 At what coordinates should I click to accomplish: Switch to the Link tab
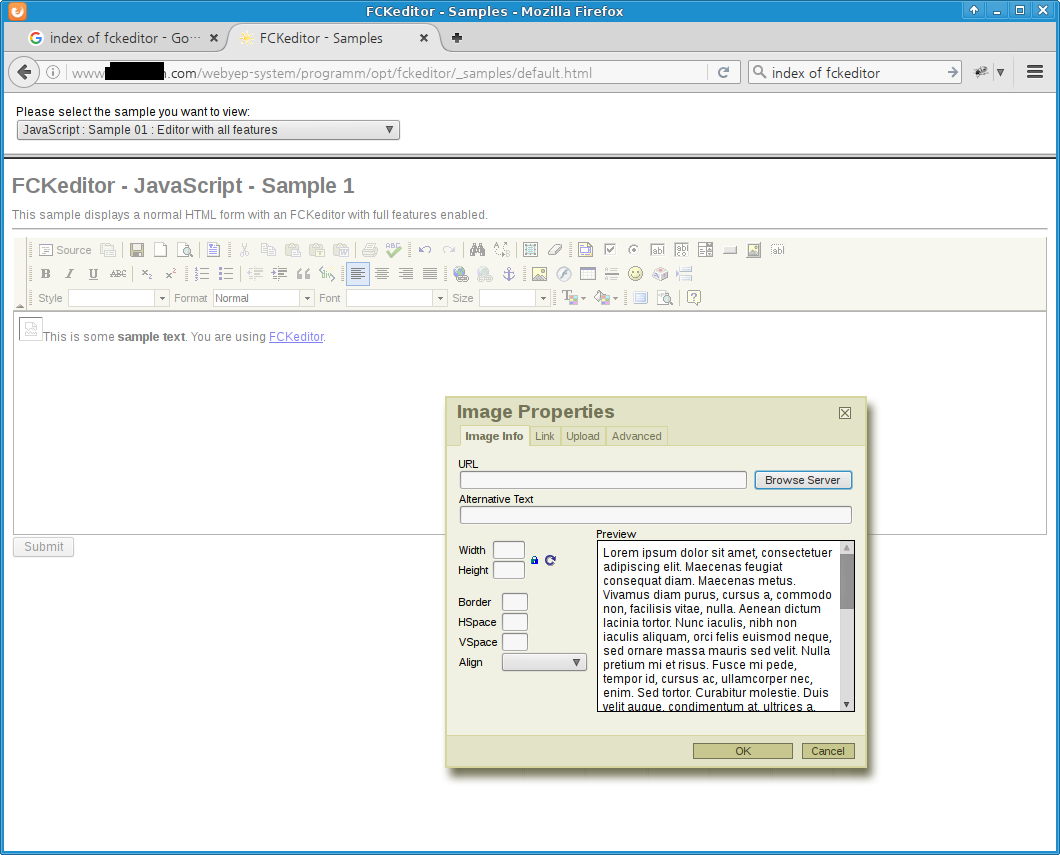click(545, 436)
